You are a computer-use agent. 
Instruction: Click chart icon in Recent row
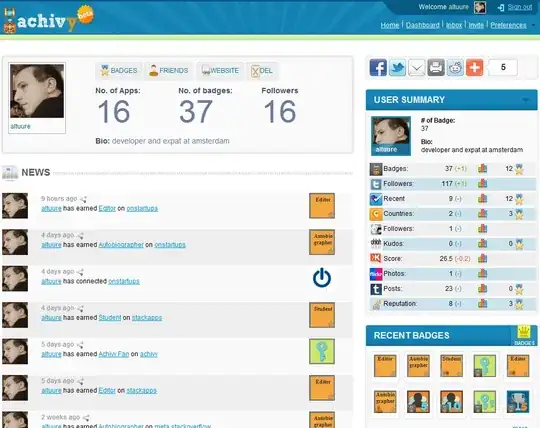tap(482, 199)
